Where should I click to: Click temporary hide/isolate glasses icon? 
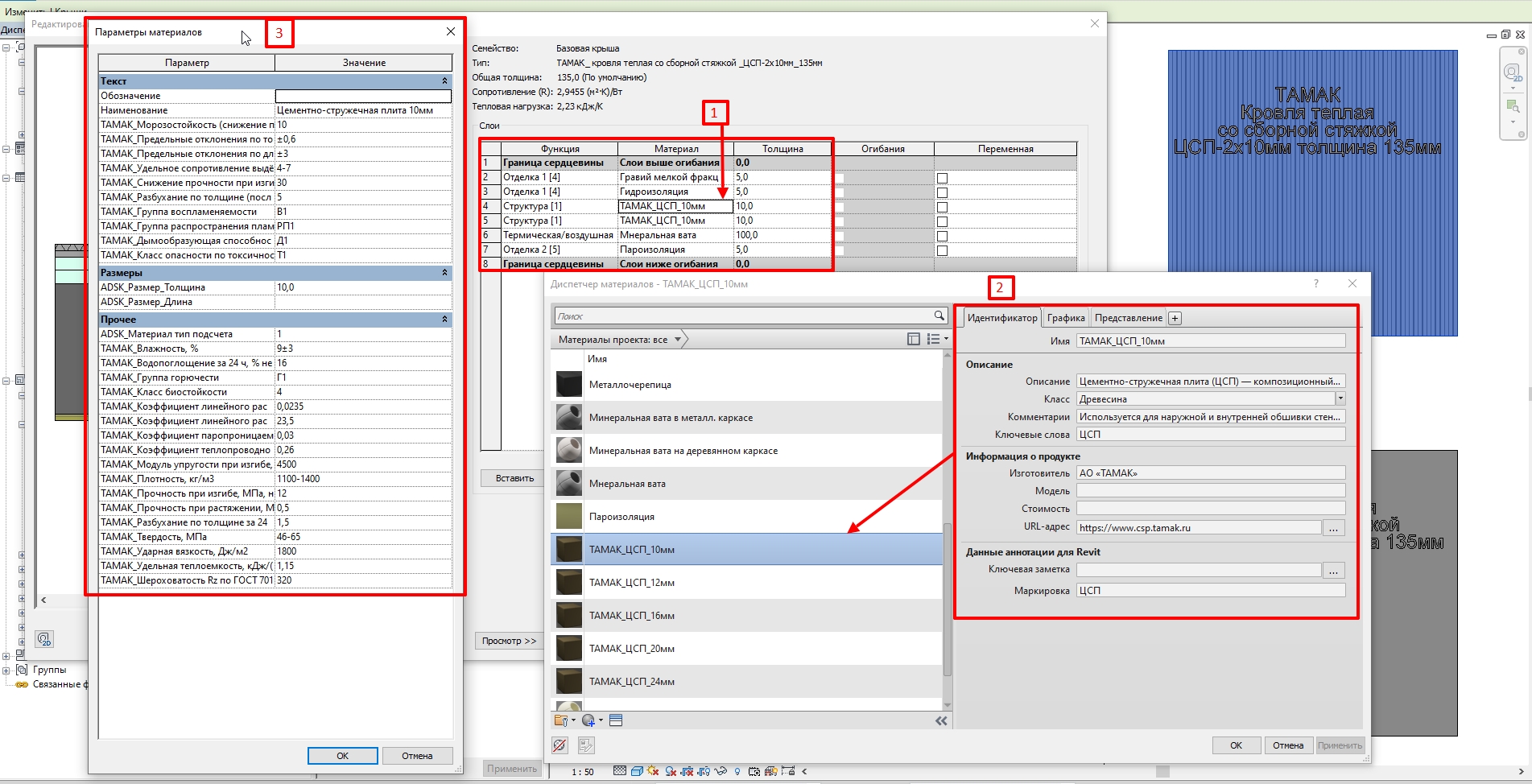(721, 771)
